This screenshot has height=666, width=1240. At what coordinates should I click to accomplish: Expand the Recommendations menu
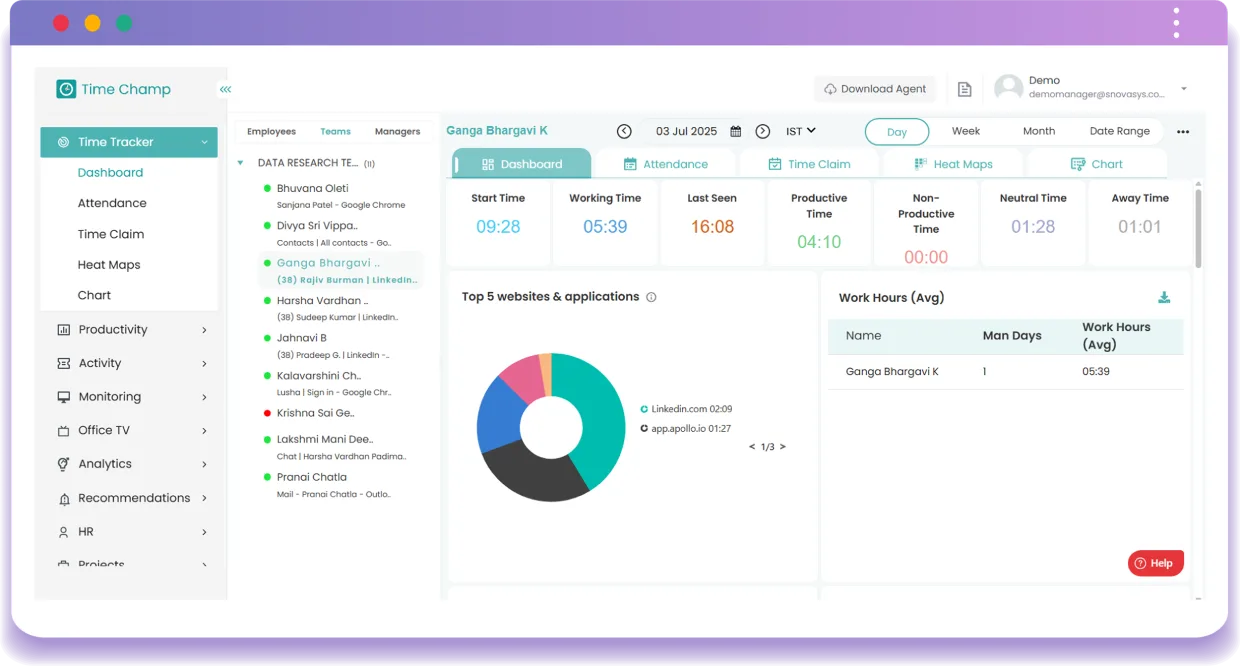(204, 498)
